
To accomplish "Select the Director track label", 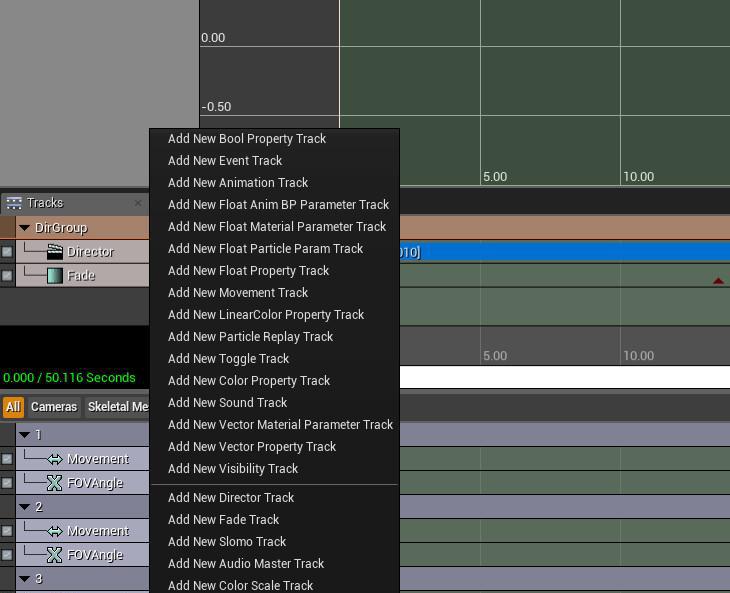I will (x=90, y=252).
